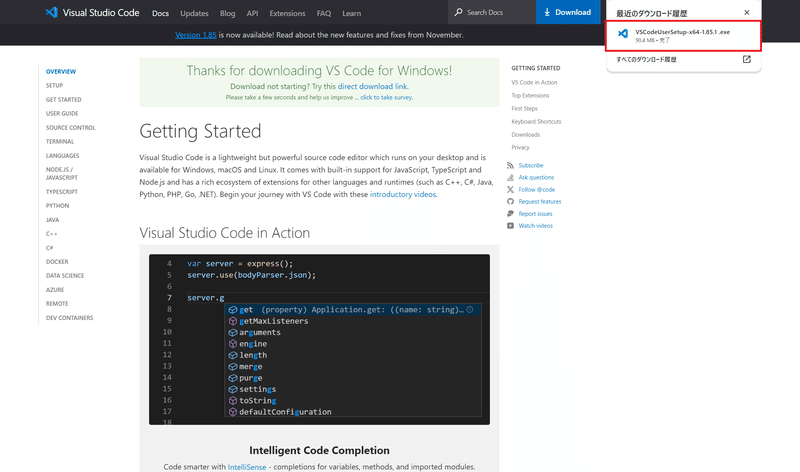Select TypeScript in the docs sidebar
This screenshot has width=800, height=472.
(62, 192)
